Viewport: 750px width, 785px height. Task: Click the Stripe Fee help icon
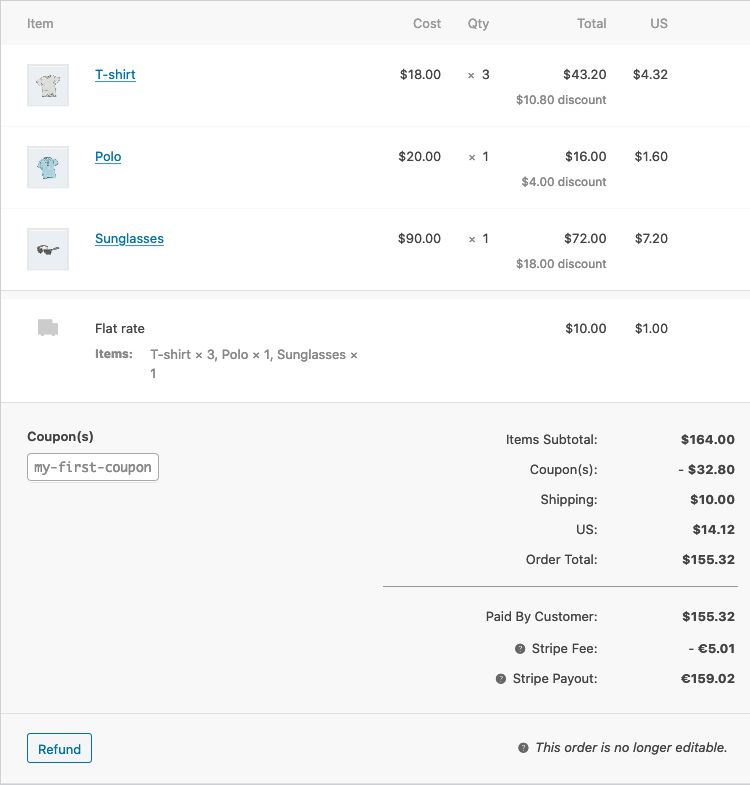[x=520, y=649]
